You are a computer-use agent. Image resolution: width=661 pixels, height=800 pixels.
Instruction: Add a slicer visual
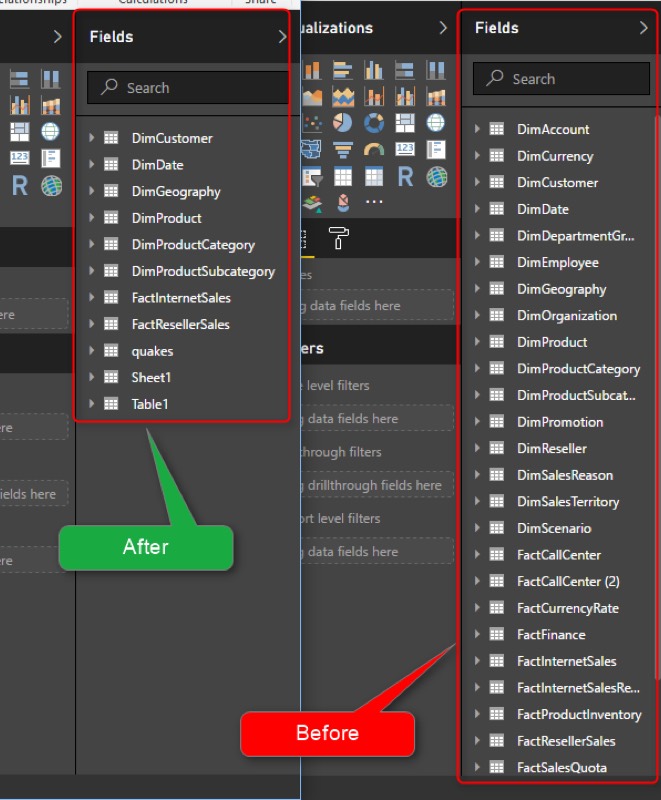click(311, 177)
